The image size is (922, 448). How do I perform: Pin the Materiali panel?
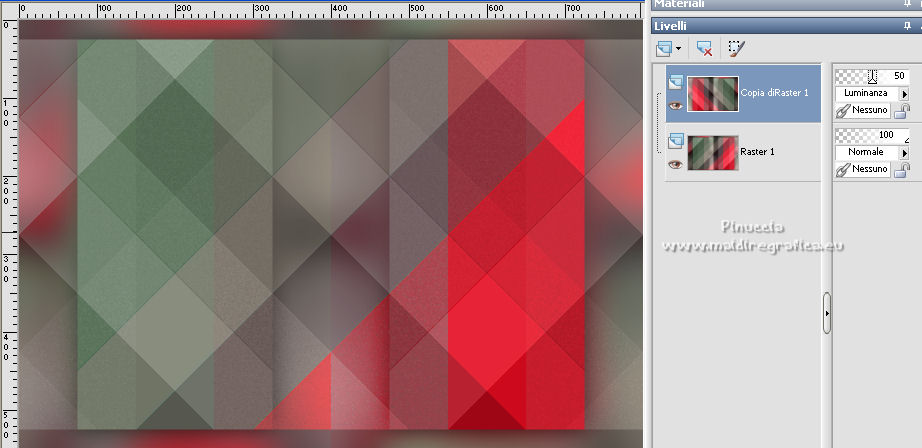click(x=907, y=4)
